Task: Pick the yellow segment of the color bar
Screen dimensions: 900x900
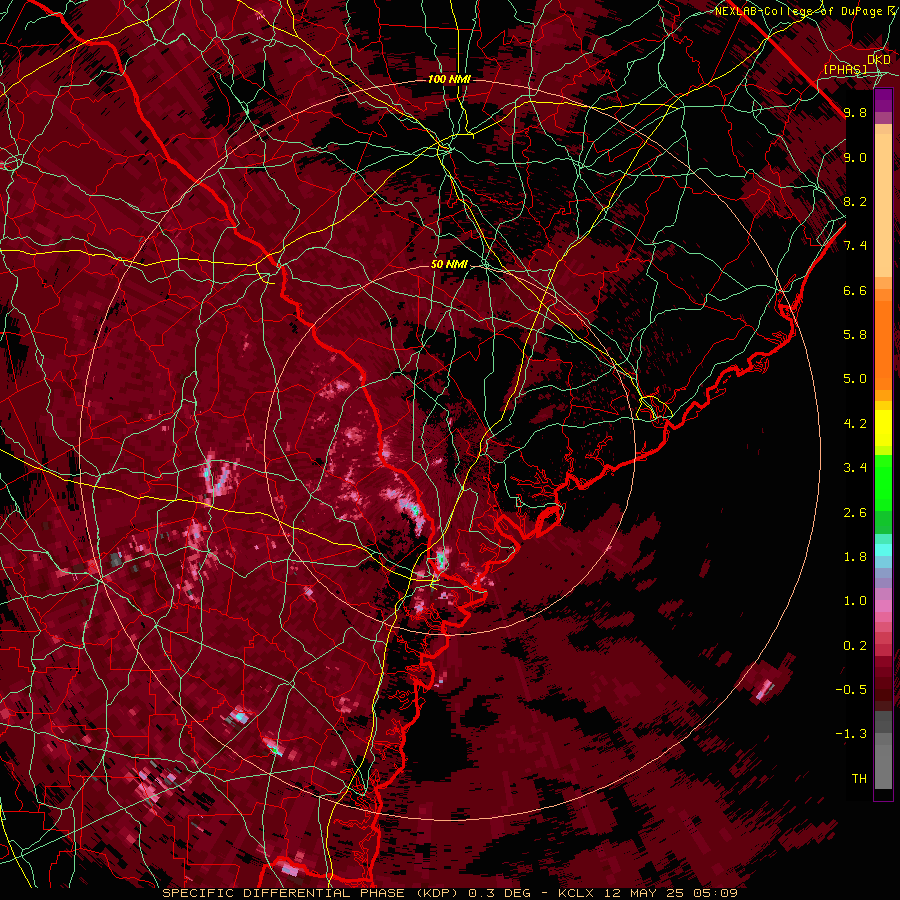Action: pos(883,428)
